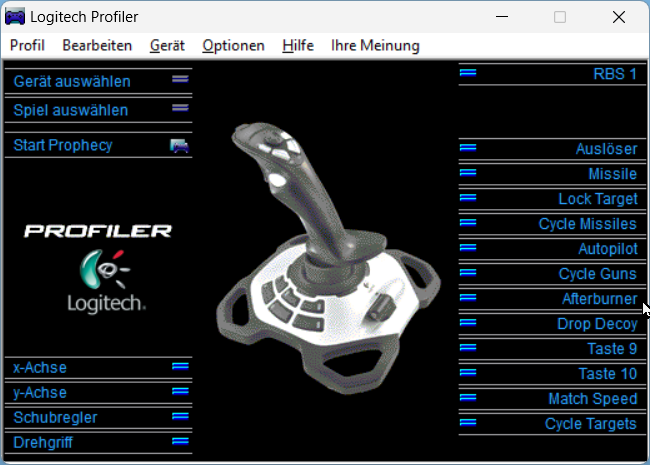Click Gerät auswählen label
650x465 pixels.
pyautogui.click(x=72, y=81)
